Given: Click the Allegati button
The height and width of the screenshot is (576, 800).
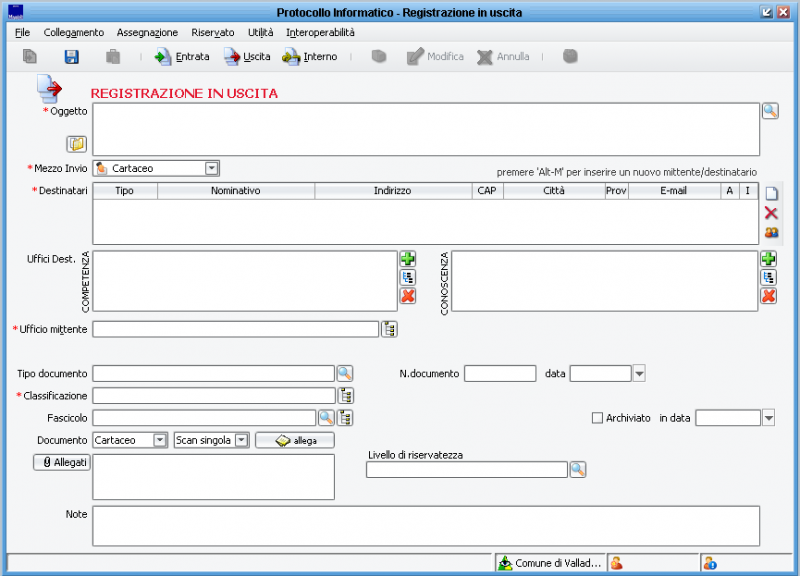Looking at the screenshot, I should (61, 461).
